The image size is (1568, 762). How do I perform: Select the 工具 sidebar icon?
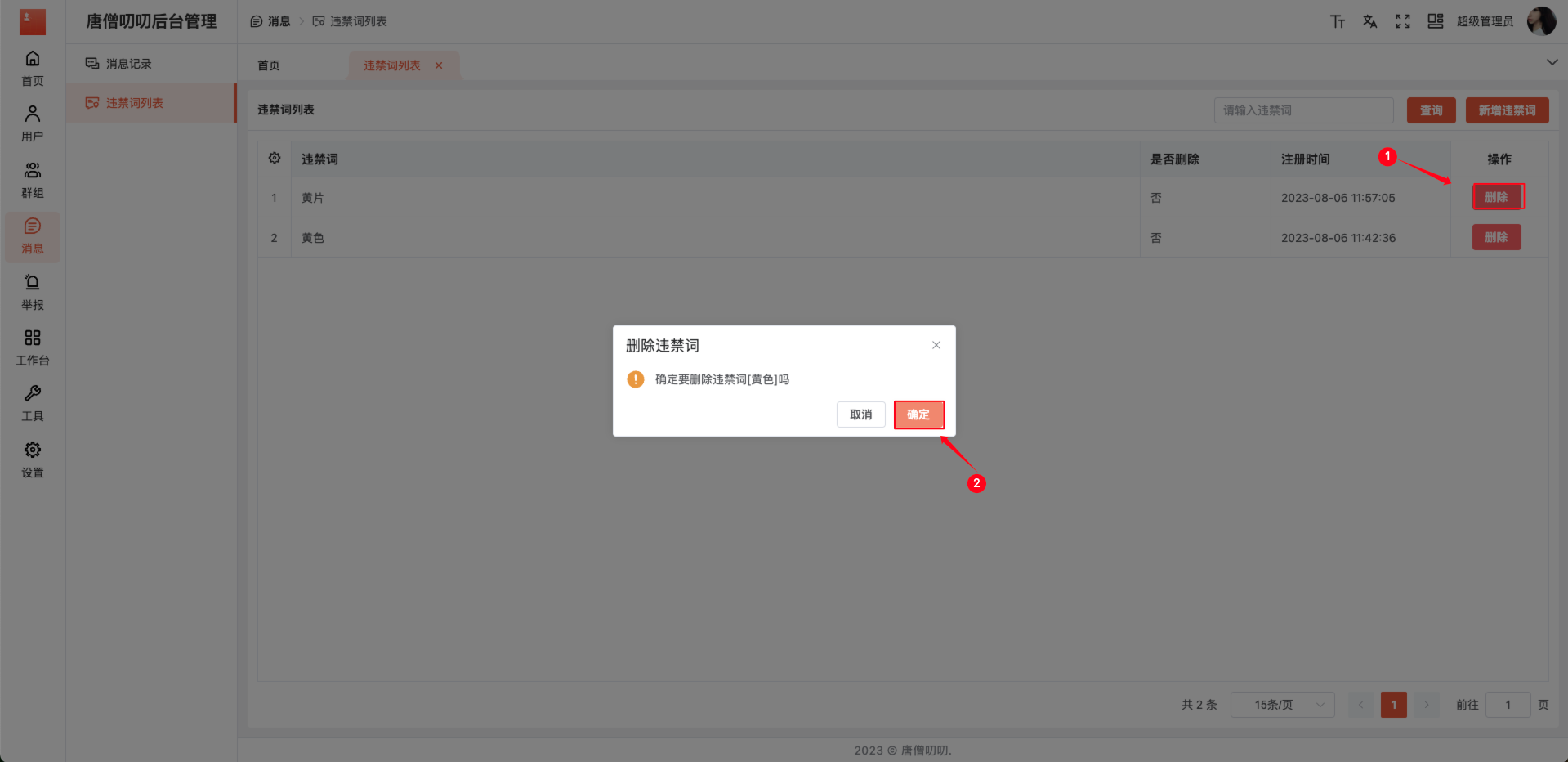pyautogui.click(x=32, y=404)
